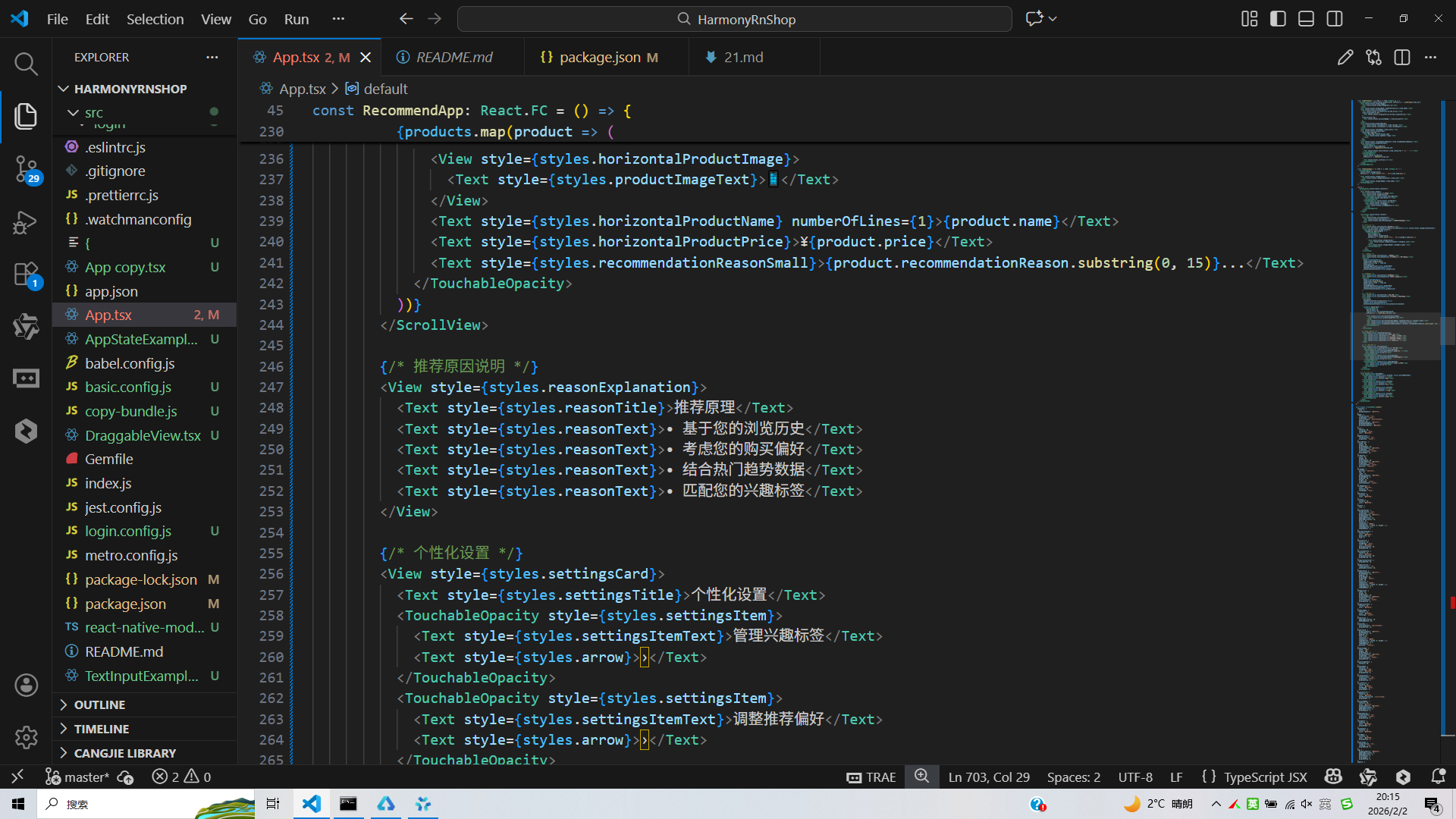
Task: Open Source Control view with 29 changes
Action: 26,168
